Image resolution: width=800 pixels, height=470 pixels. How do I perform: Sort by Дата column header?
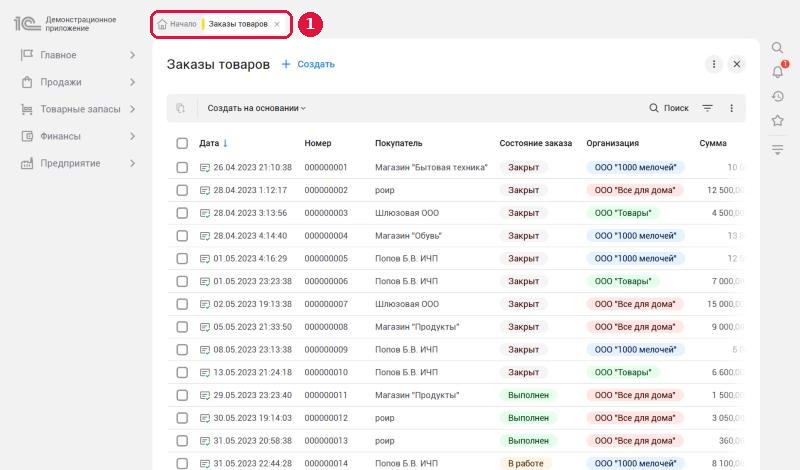(209, 143)
